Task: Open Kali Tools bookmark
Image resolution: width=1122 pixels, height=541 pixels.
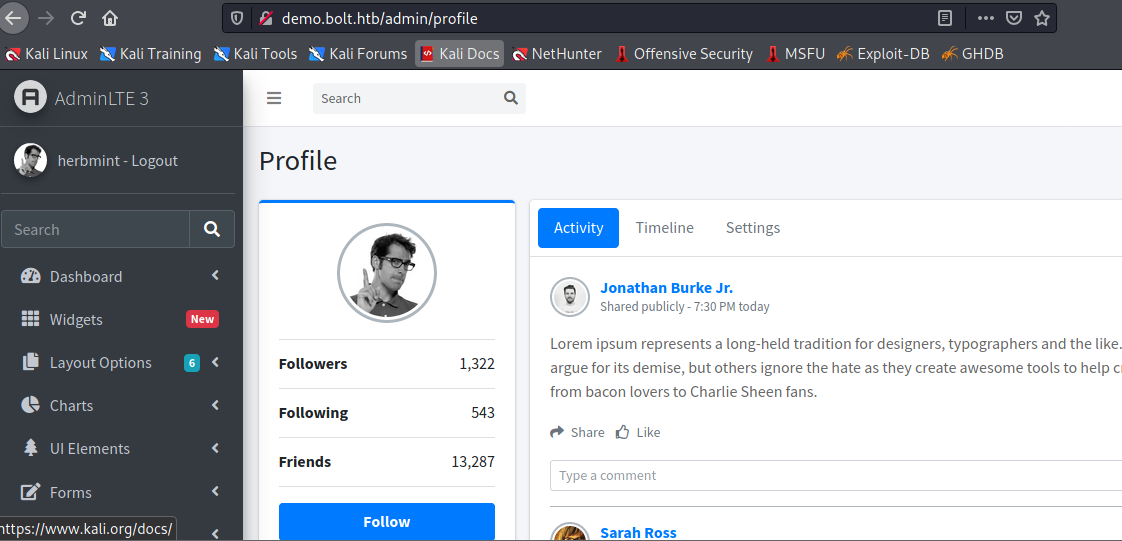Action: (255, 54)
